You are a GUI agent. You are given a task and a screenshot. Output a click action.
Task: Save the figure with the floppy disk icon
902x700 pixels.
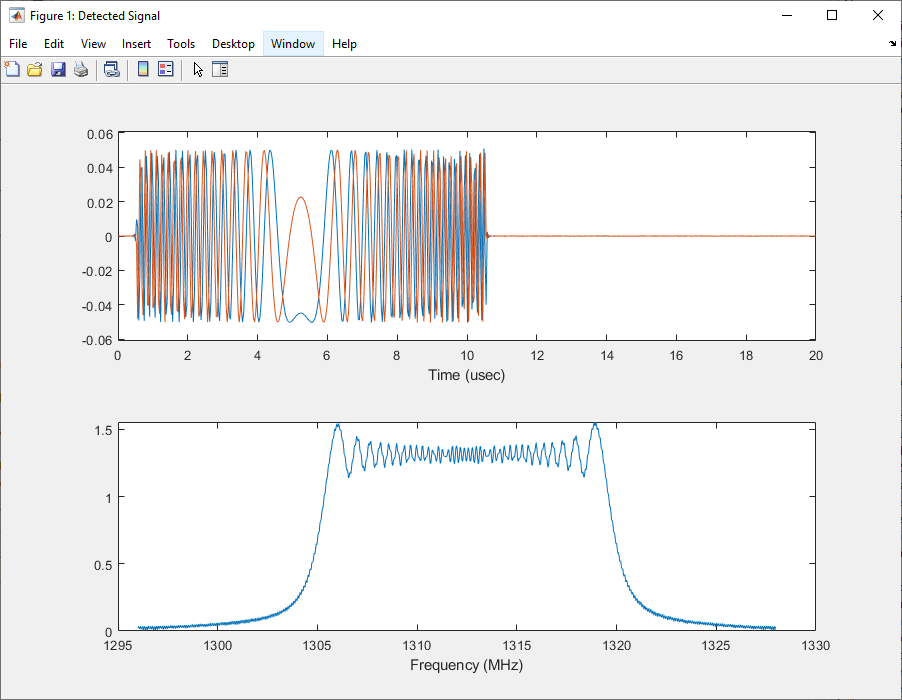pos(58,69)
